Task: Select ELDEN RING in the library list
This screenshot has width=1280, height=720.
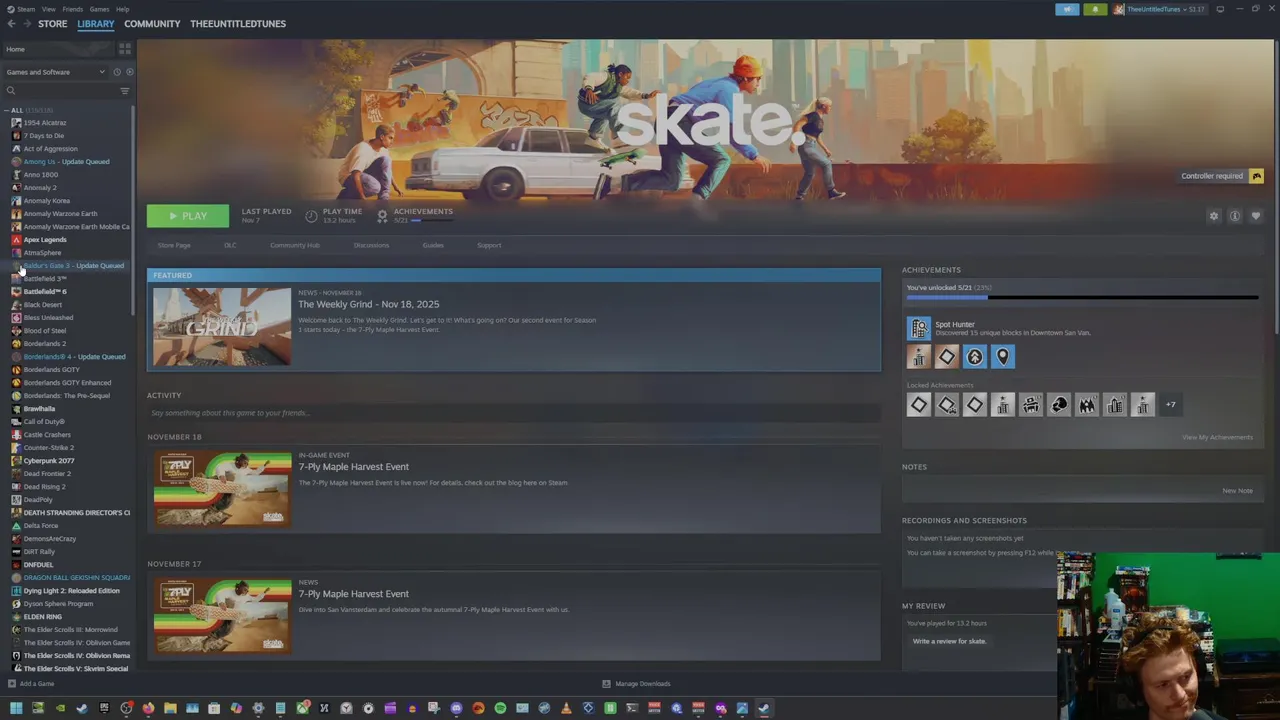Action: tap(42, 617)
